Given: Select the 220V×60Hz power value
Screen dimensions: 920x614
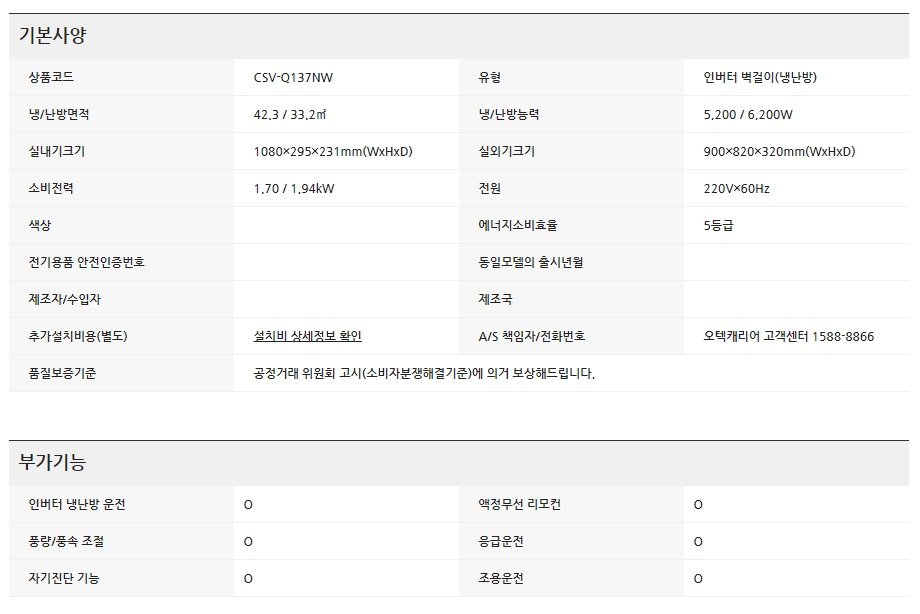Looking at the screenshot, I should (x=736, y=188).
